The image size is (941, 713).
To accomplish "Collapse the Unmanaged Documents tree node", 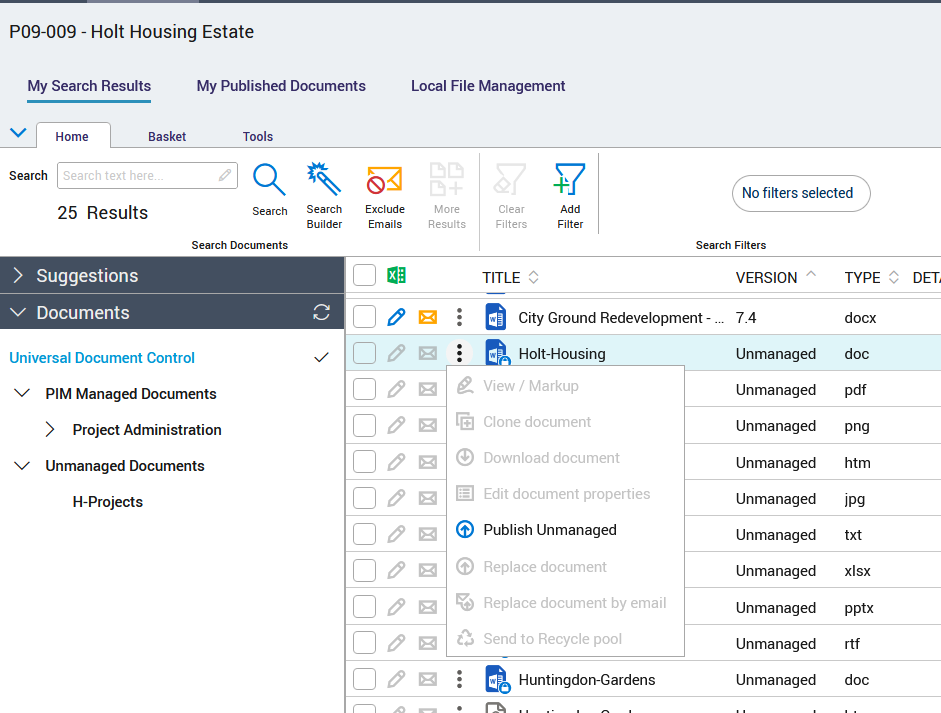I will [22, 465].
